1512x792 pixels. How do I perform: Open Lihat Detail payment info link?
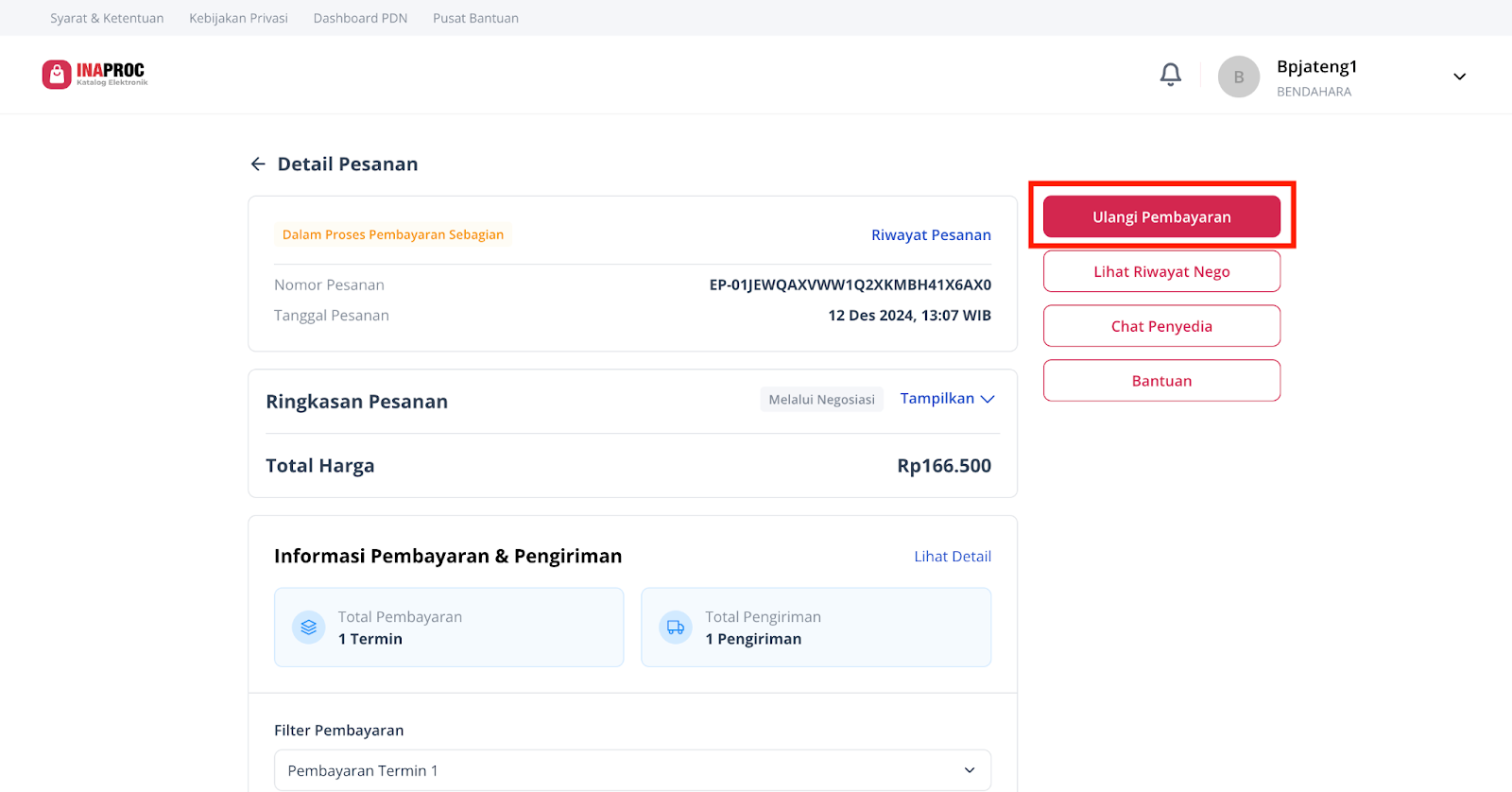pyautogui.click(x=953, y=557)
